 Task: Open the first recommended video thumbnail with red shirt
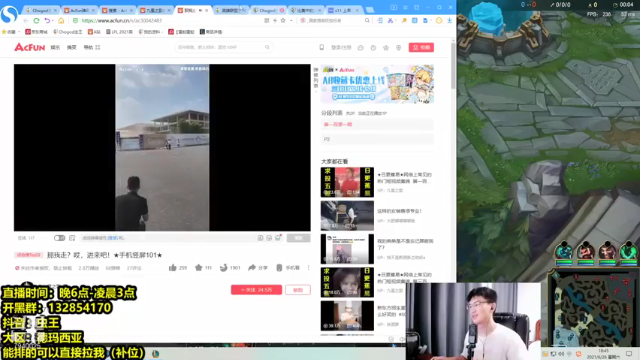pos(347,182)
